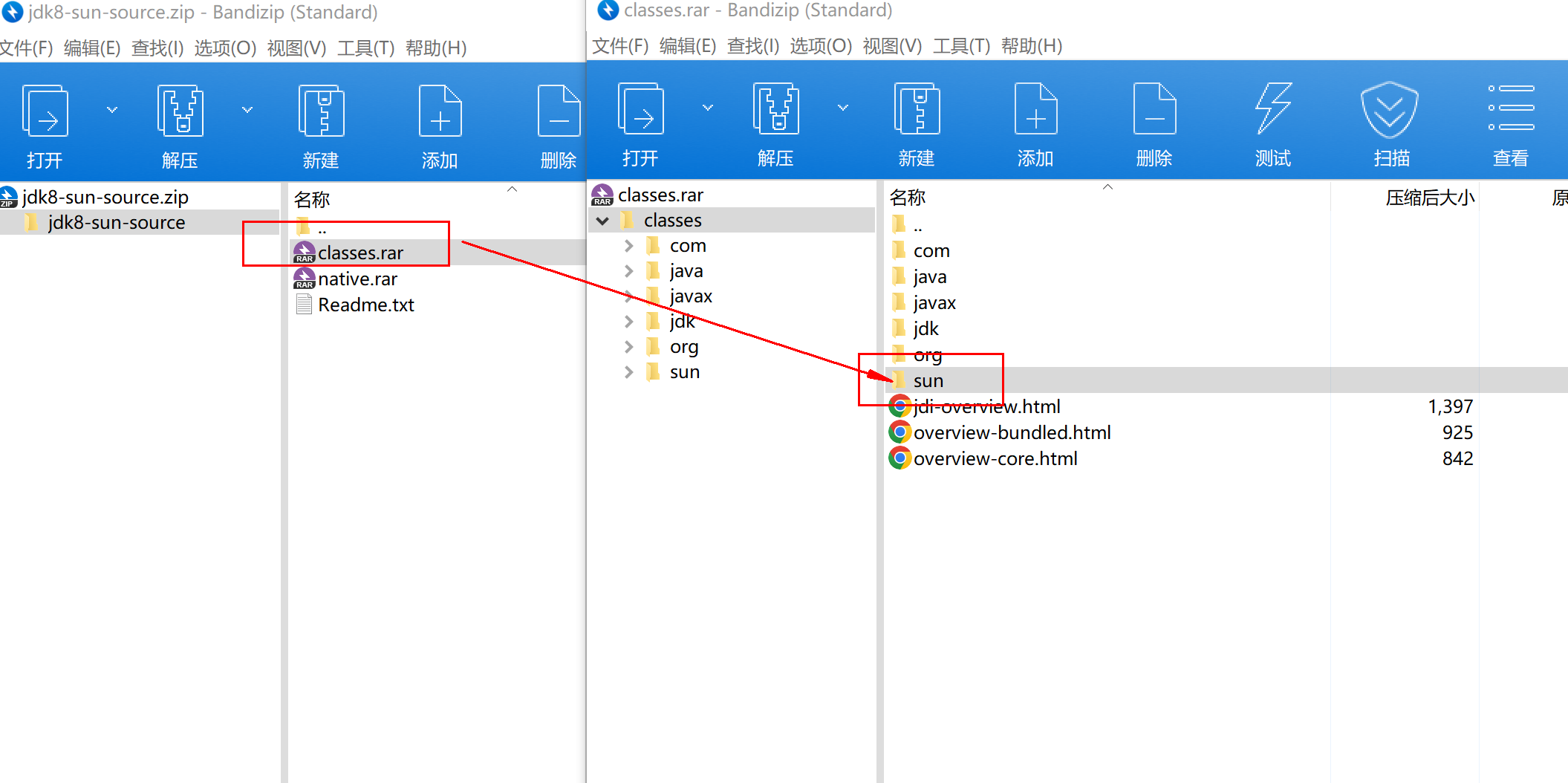
Task: Open 视图(V) menu in classes.rar window
Action: pos(892,46)
